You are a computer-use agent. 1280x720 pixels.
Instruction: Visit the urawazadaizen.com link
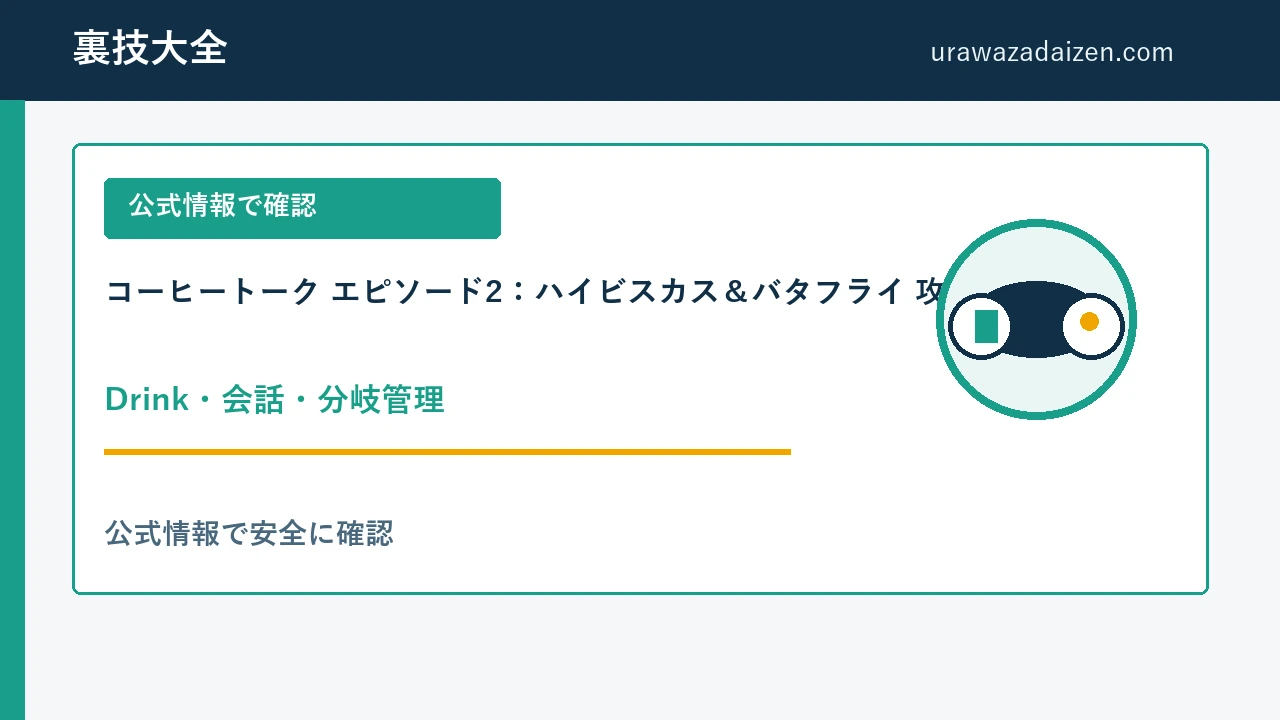coord(1052,52)
